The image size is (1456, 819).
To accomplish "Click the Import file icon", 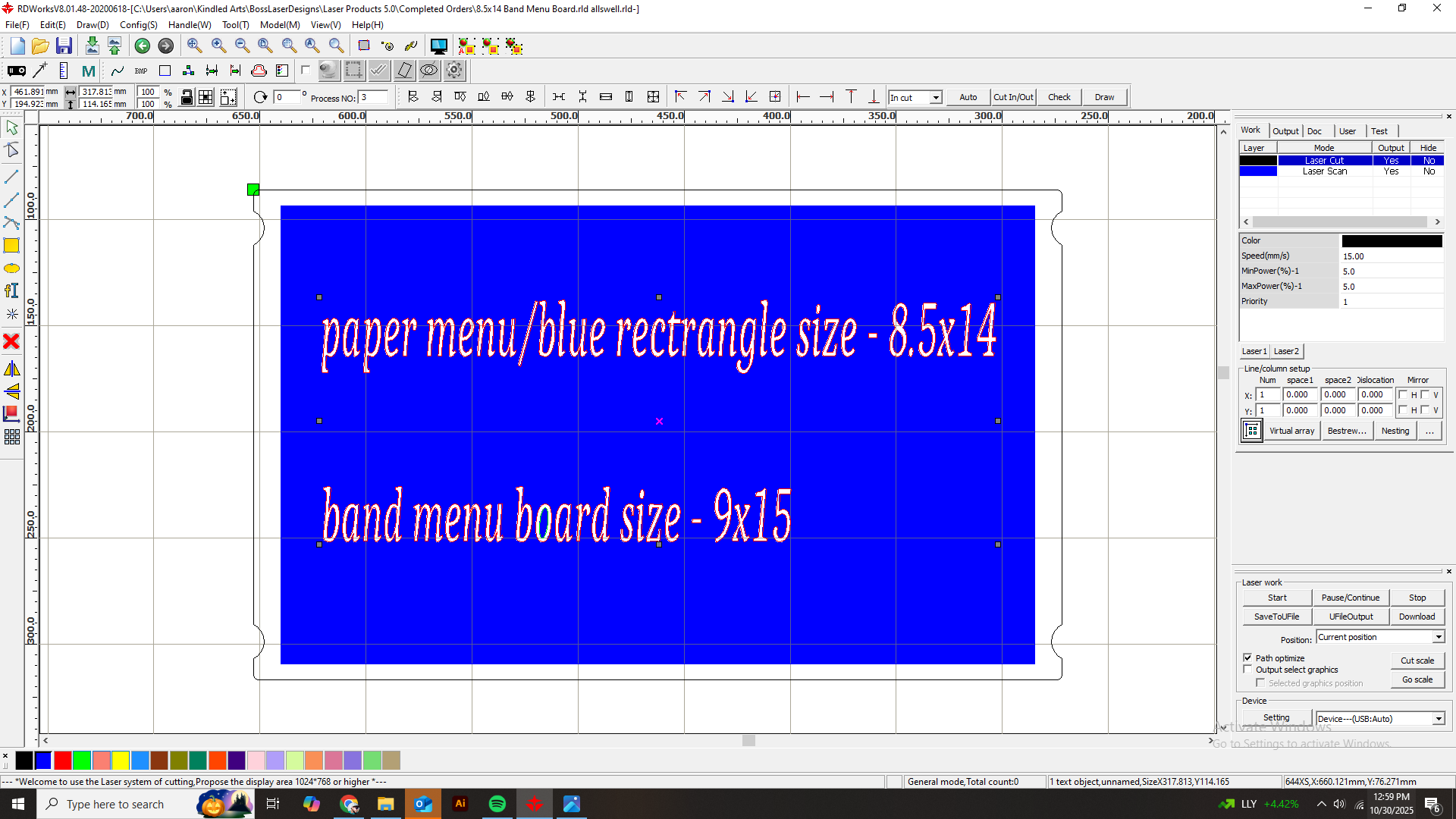I will (92, 46).
